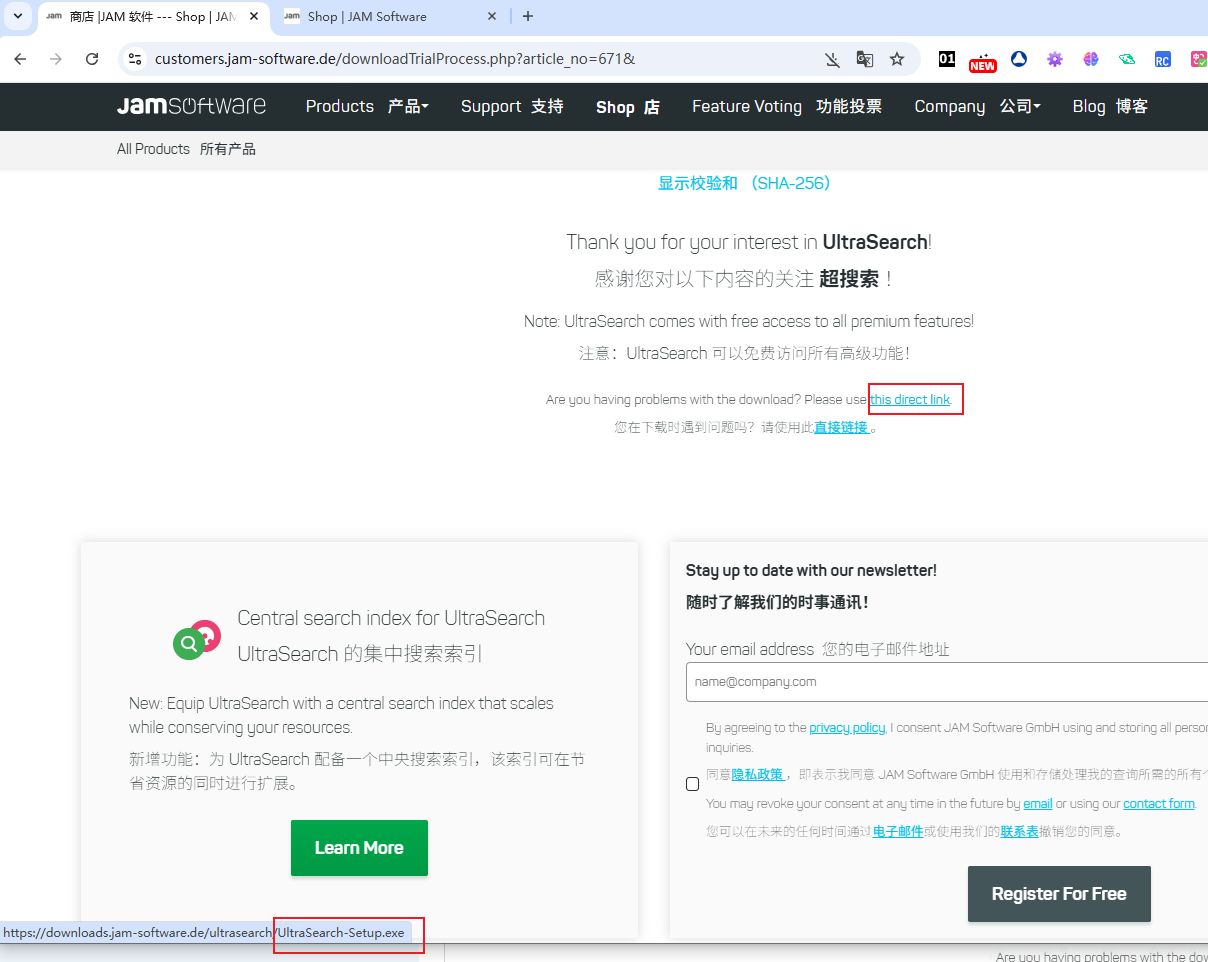Reload the page with the refresh icon

point(92,59)
